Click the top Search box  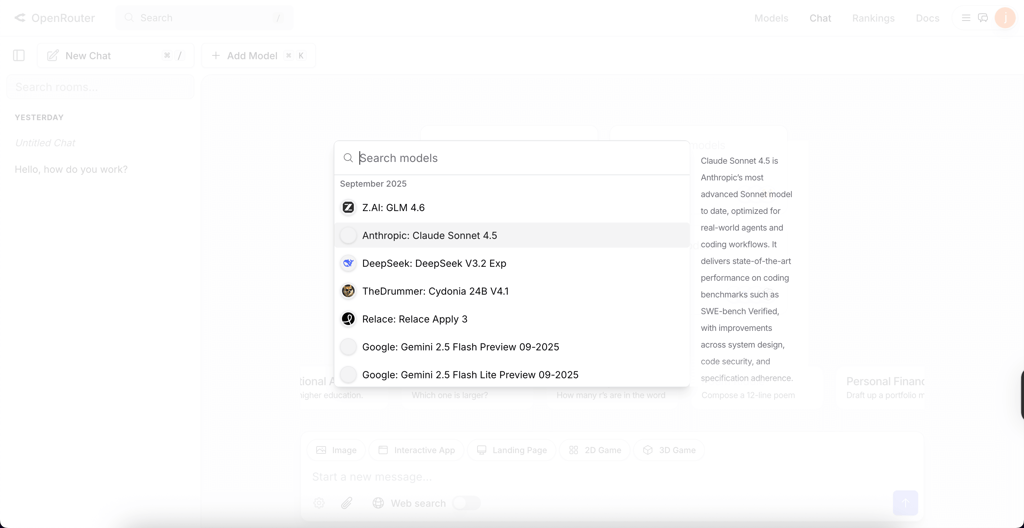[204, 18]
